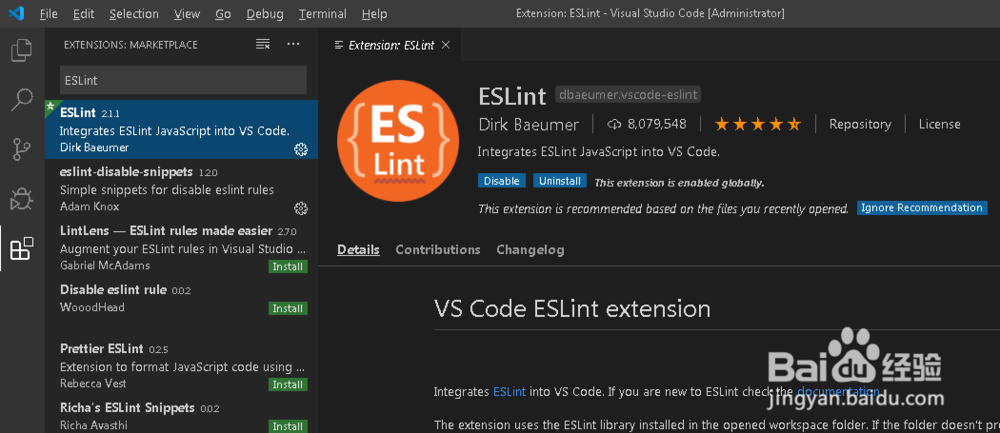
Task: Click the VS Code logo icon
Action: coord(17,13)
